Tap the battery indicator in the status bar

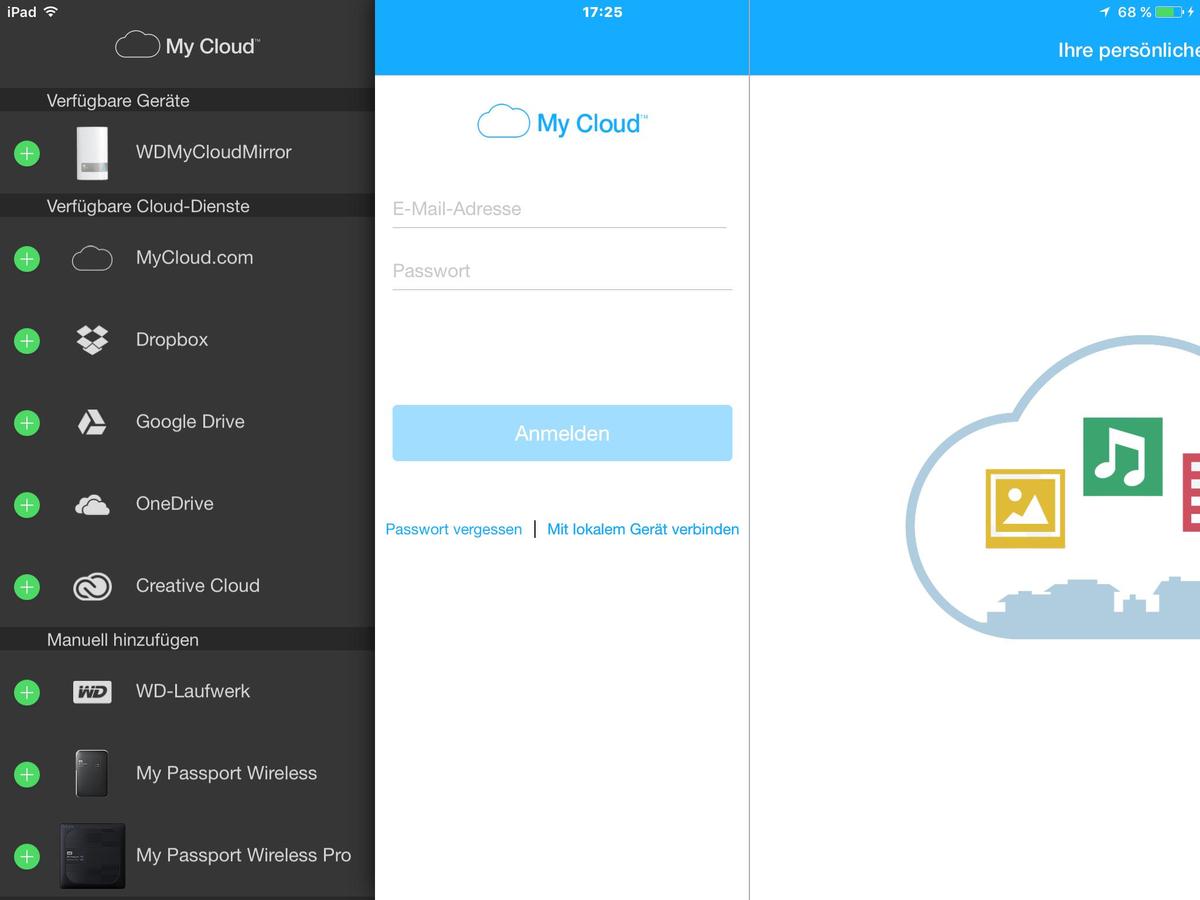point(1169,12)
